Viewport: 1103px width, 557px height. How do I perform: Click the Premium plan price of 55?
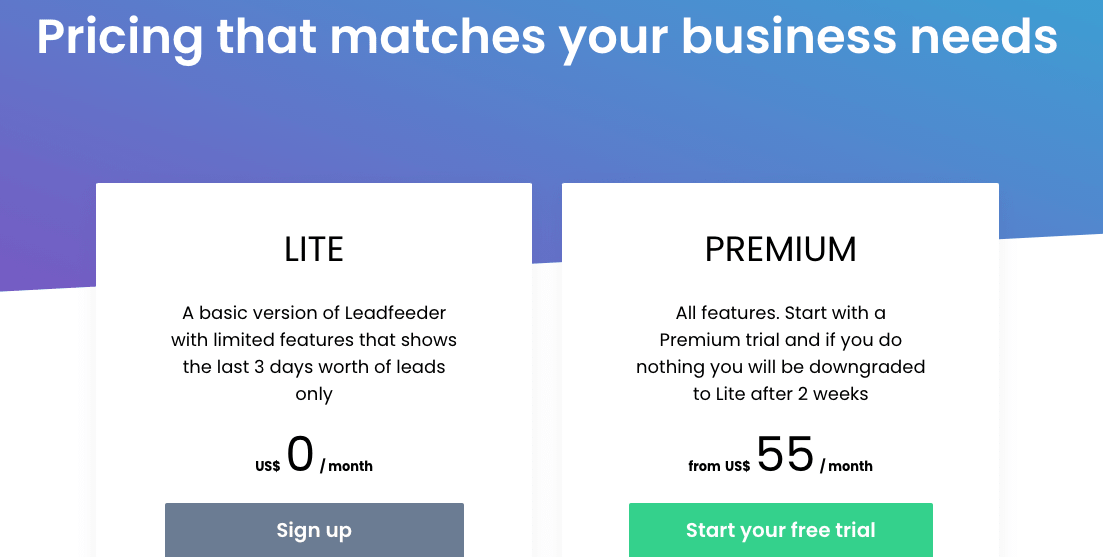click(785, 455)
